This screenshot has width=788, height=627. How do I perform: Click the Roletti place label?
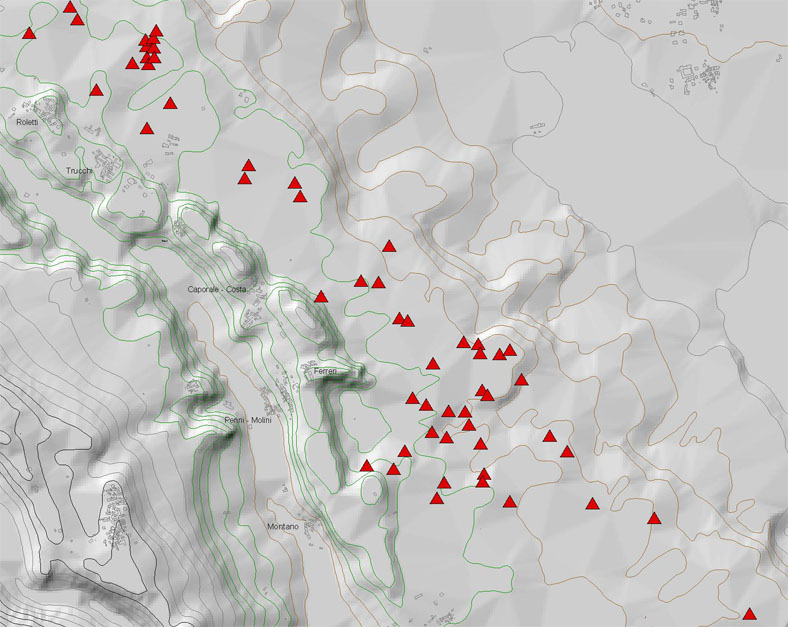(x=27, y=122)
